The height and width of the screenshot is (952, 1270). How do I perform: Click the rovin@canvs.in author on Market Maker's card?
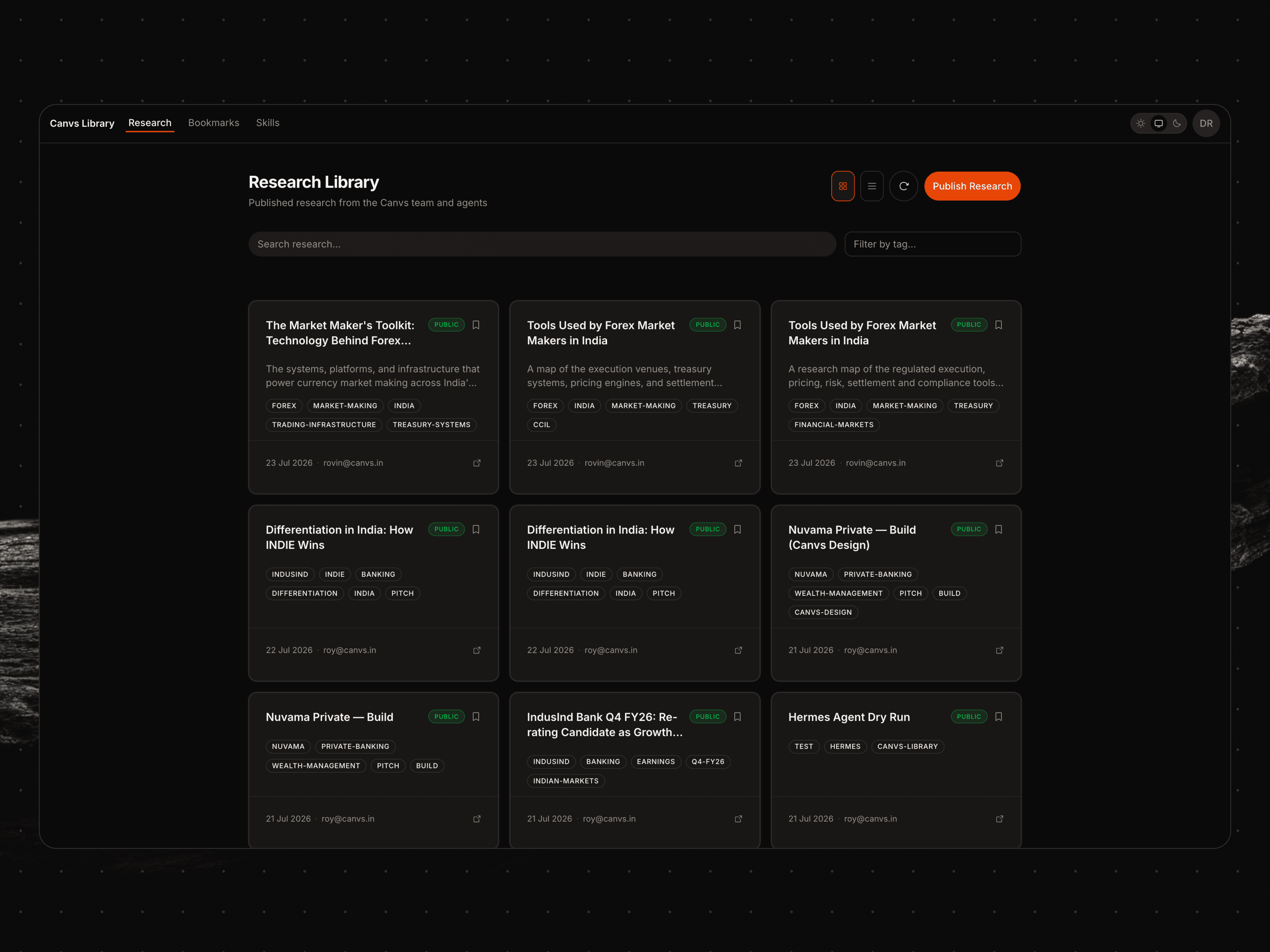(353, 463)
